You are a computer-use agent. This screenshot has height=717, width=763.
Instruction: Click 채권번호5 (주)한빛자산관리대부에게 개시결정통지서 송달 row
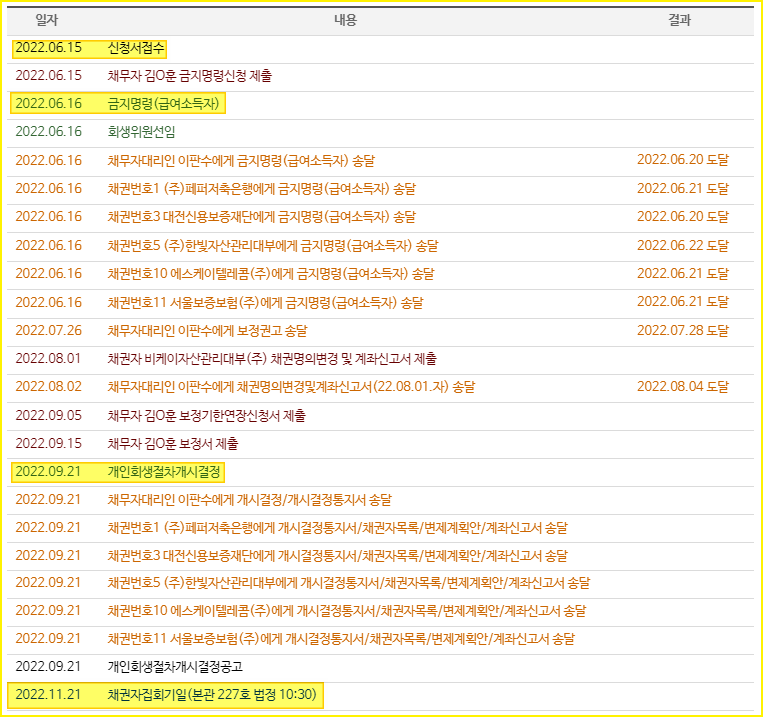pyautogui.click(x=381, y=583)
